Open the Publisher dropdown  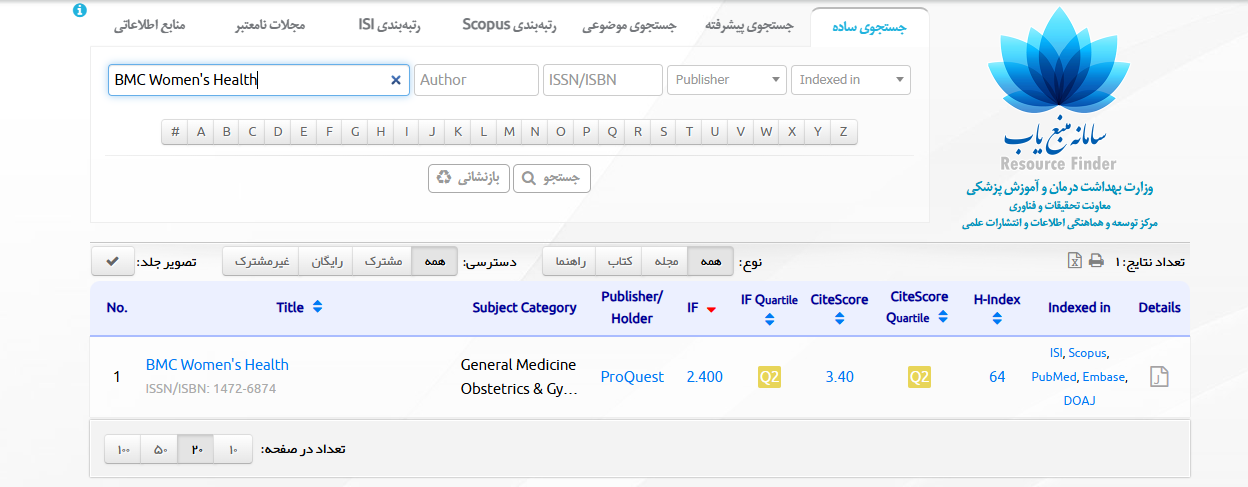pyautogui.click(x=727, y=80)
